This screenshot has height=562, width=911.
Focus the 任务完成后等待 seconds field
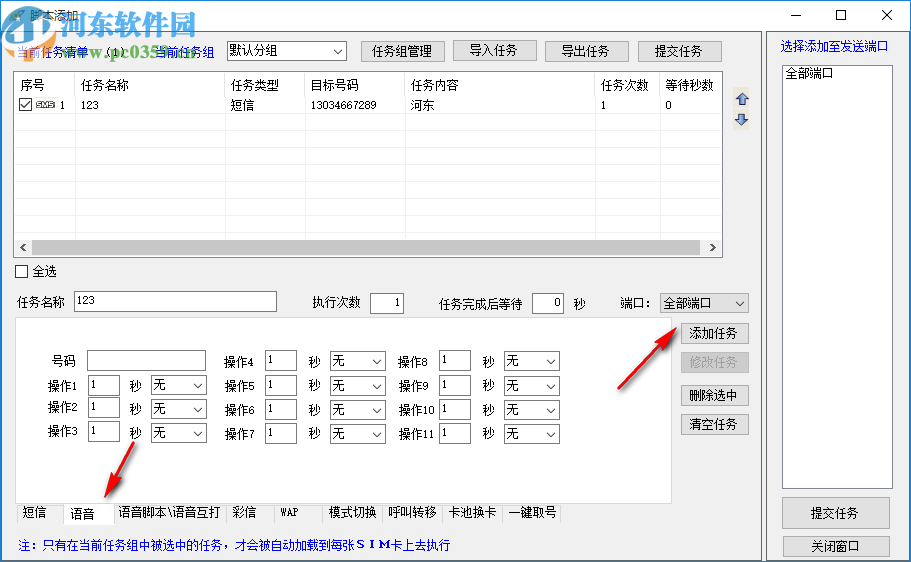[548, 303]
